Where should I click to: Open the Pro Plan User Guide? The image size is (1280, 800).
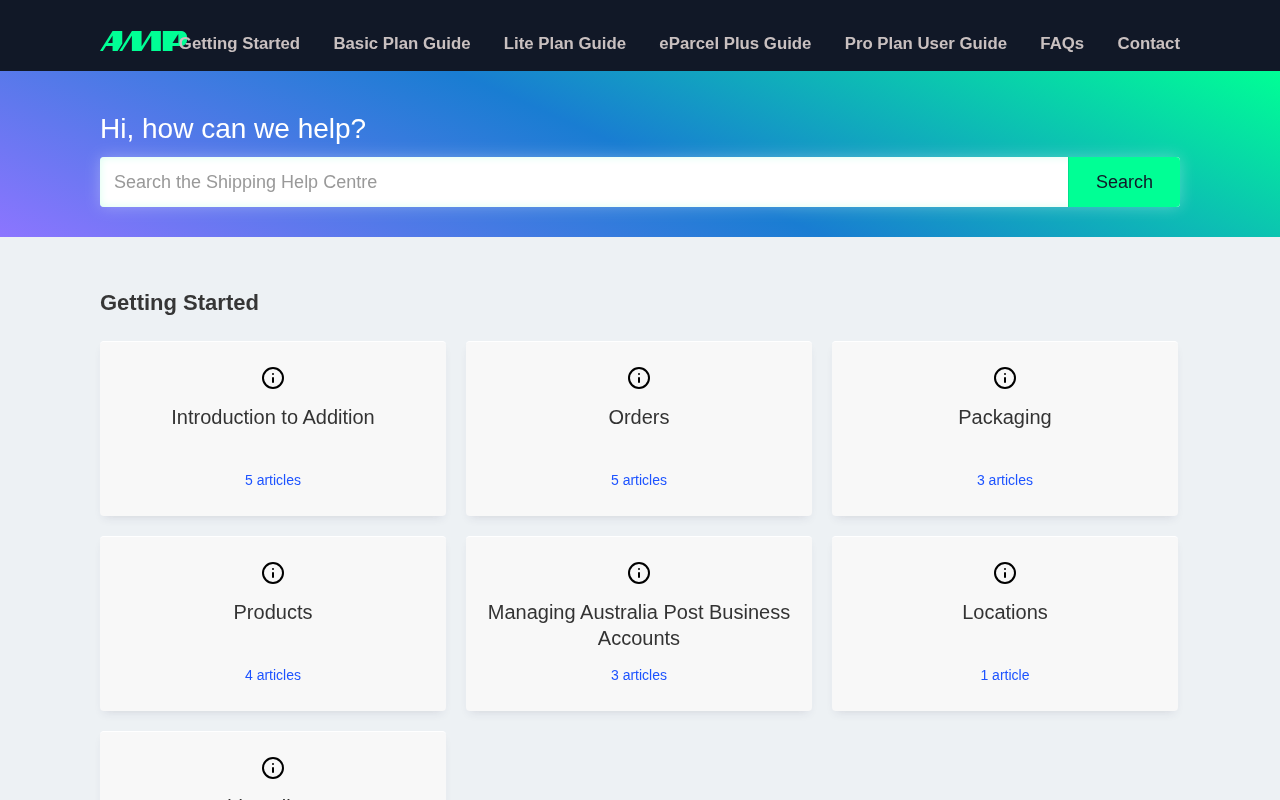926,44
